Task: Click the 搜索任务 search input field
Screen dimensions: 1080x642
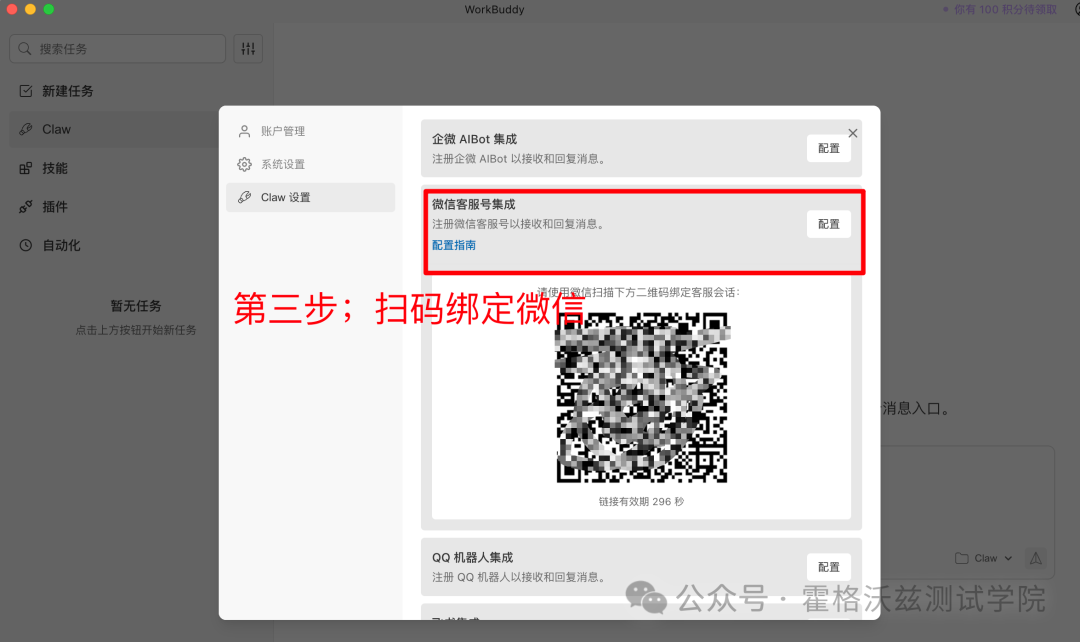Action: [x=117, y=48]
